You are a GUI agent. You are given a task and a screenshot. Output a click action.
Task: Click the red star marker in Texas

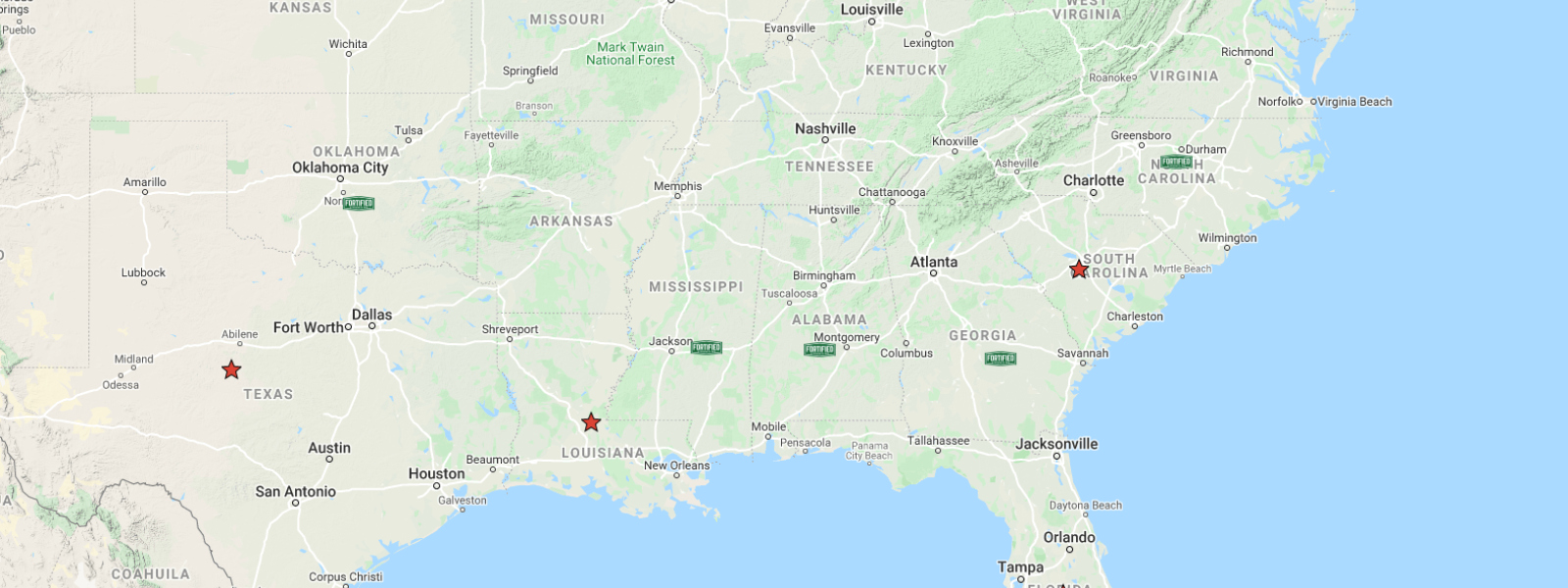click(x=231, y=369)
